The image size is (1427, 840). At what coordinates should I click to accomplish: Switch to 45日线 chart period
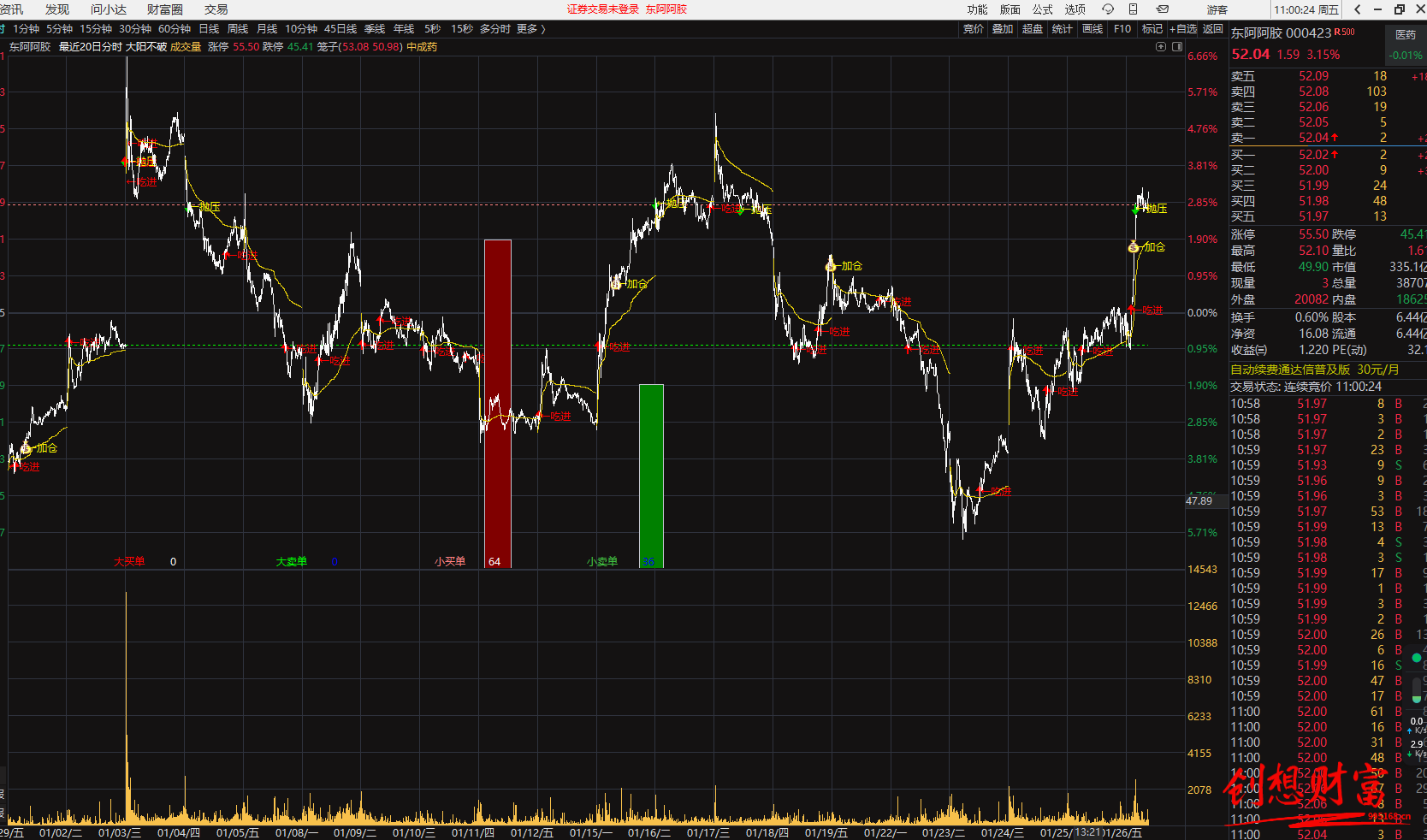340,29
